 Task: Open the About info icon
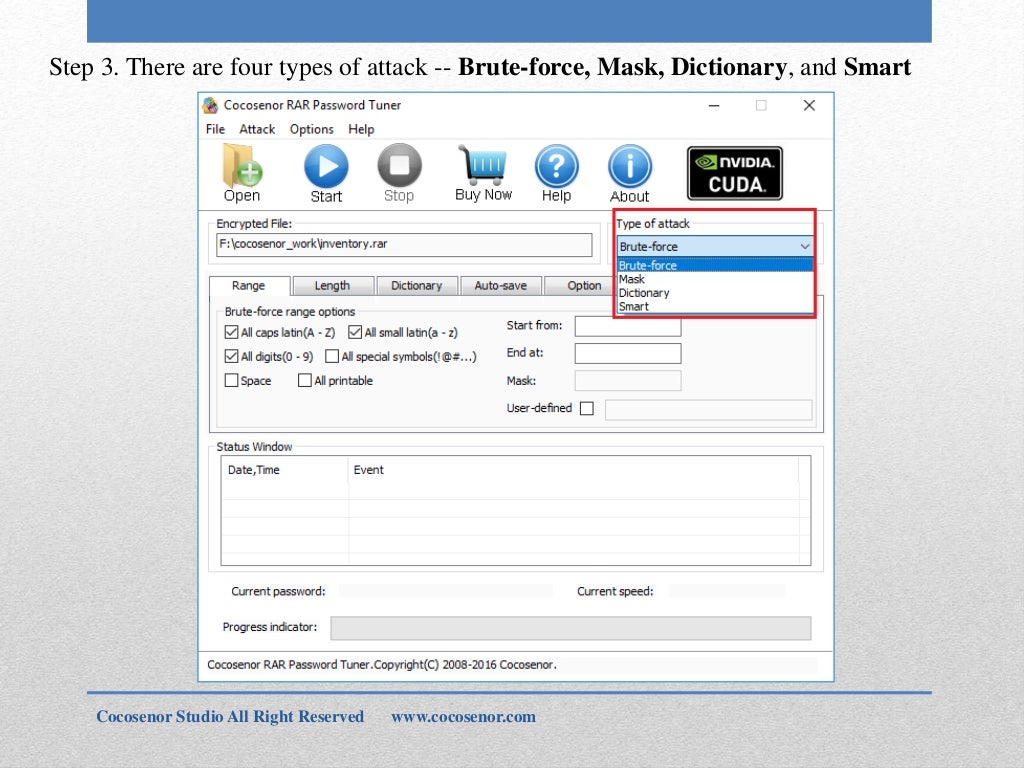click(x=630, y=166)
